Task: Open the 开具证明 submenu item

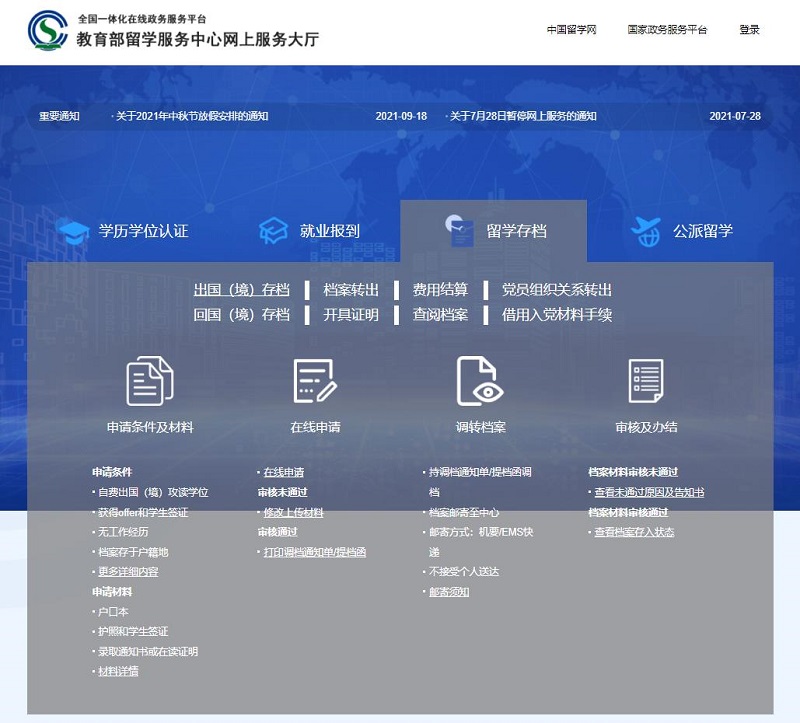Action: click(x=351, y=314)
